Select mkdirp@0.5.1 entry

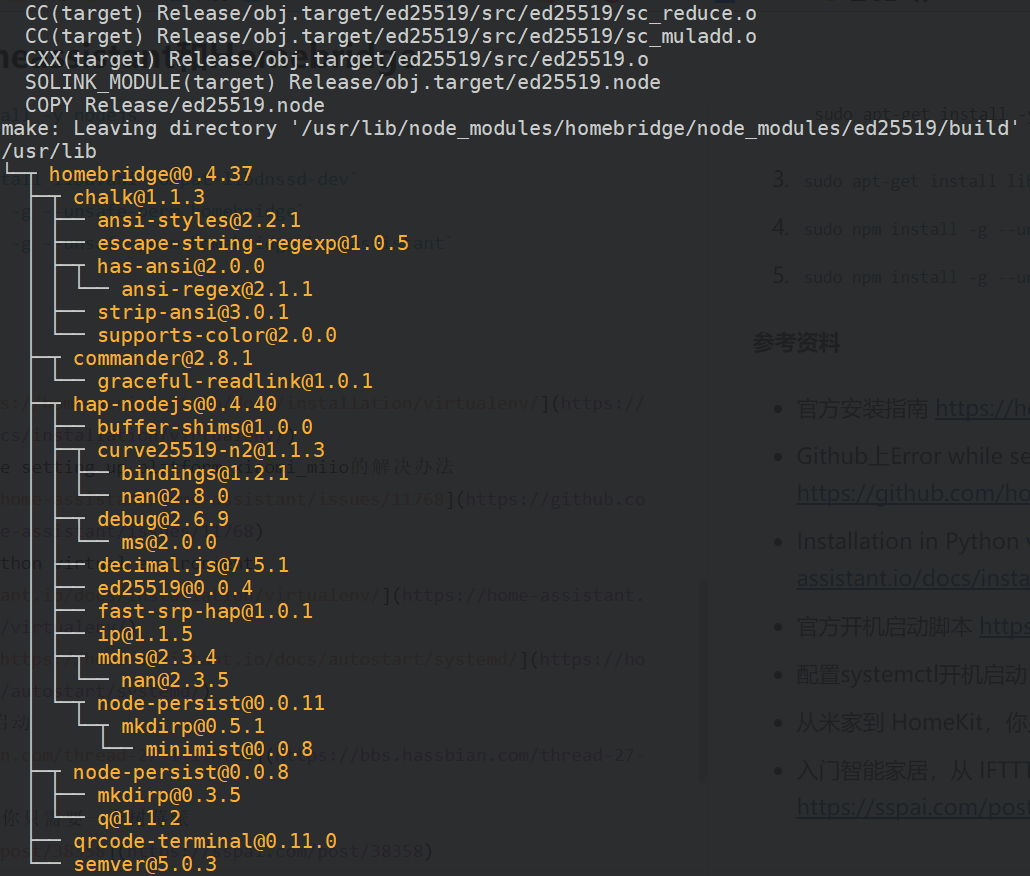point(193,726)
